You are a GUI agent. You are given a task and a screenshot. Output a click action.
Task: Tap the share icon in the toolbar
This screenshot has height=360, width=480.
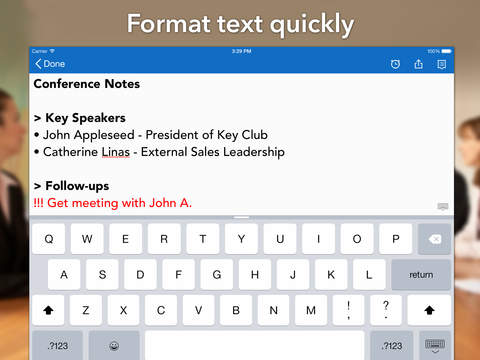(419, 64)
